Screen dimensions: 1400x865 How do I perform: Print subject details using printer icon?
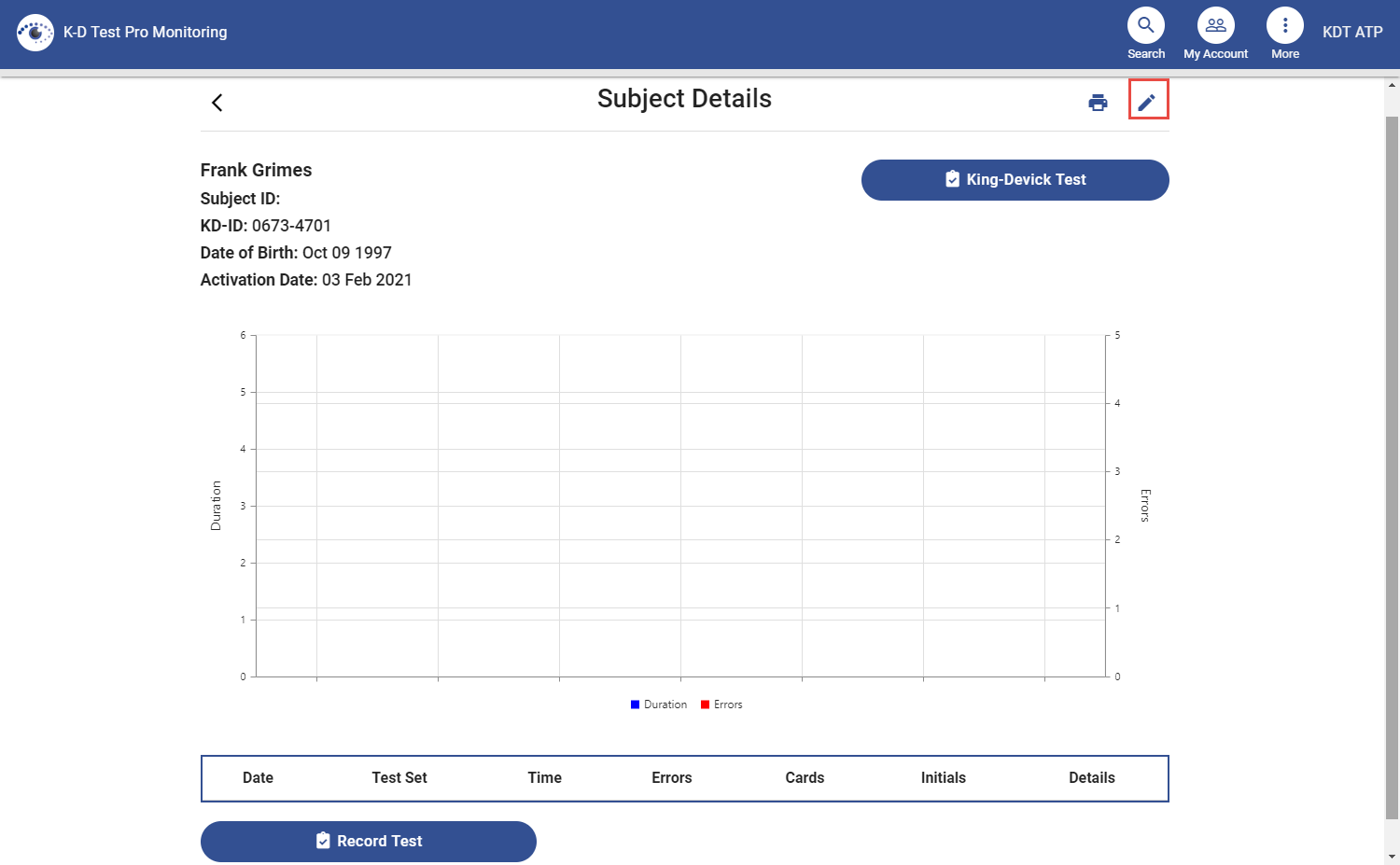click(x=1098, y=102)
